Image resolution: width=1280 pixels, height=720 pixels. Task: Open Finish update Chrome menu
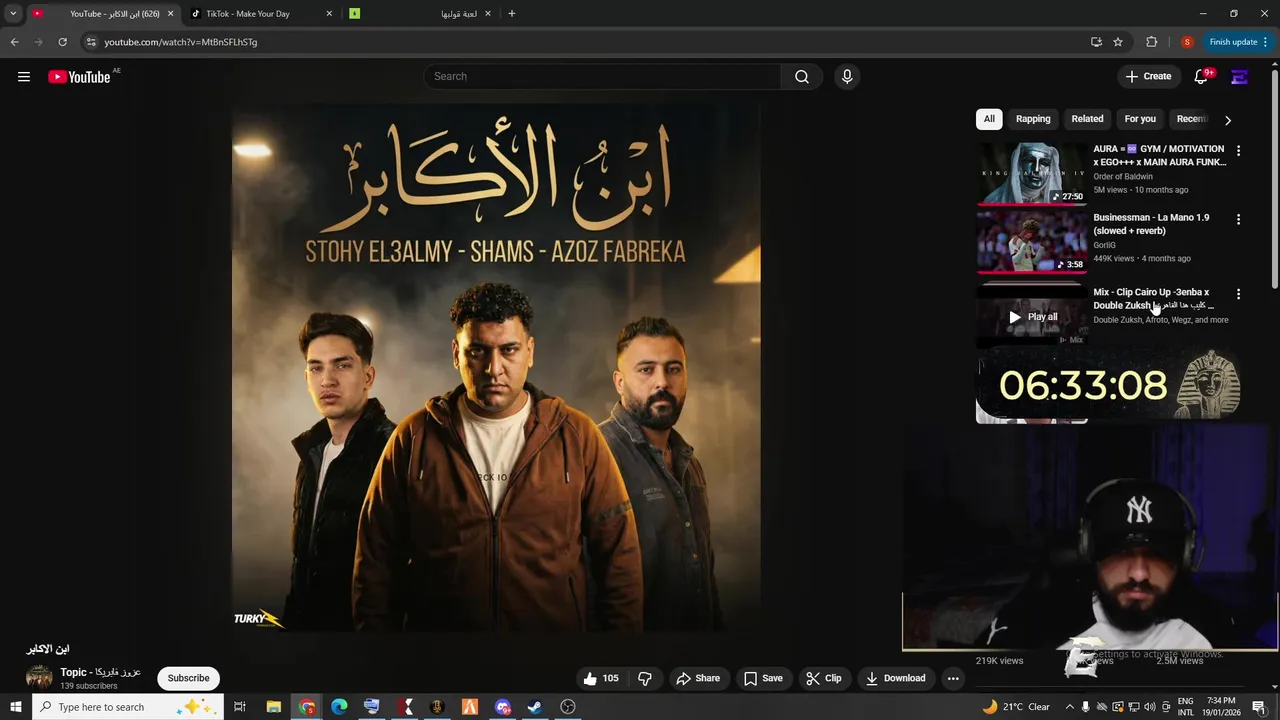coord(1239,42)
